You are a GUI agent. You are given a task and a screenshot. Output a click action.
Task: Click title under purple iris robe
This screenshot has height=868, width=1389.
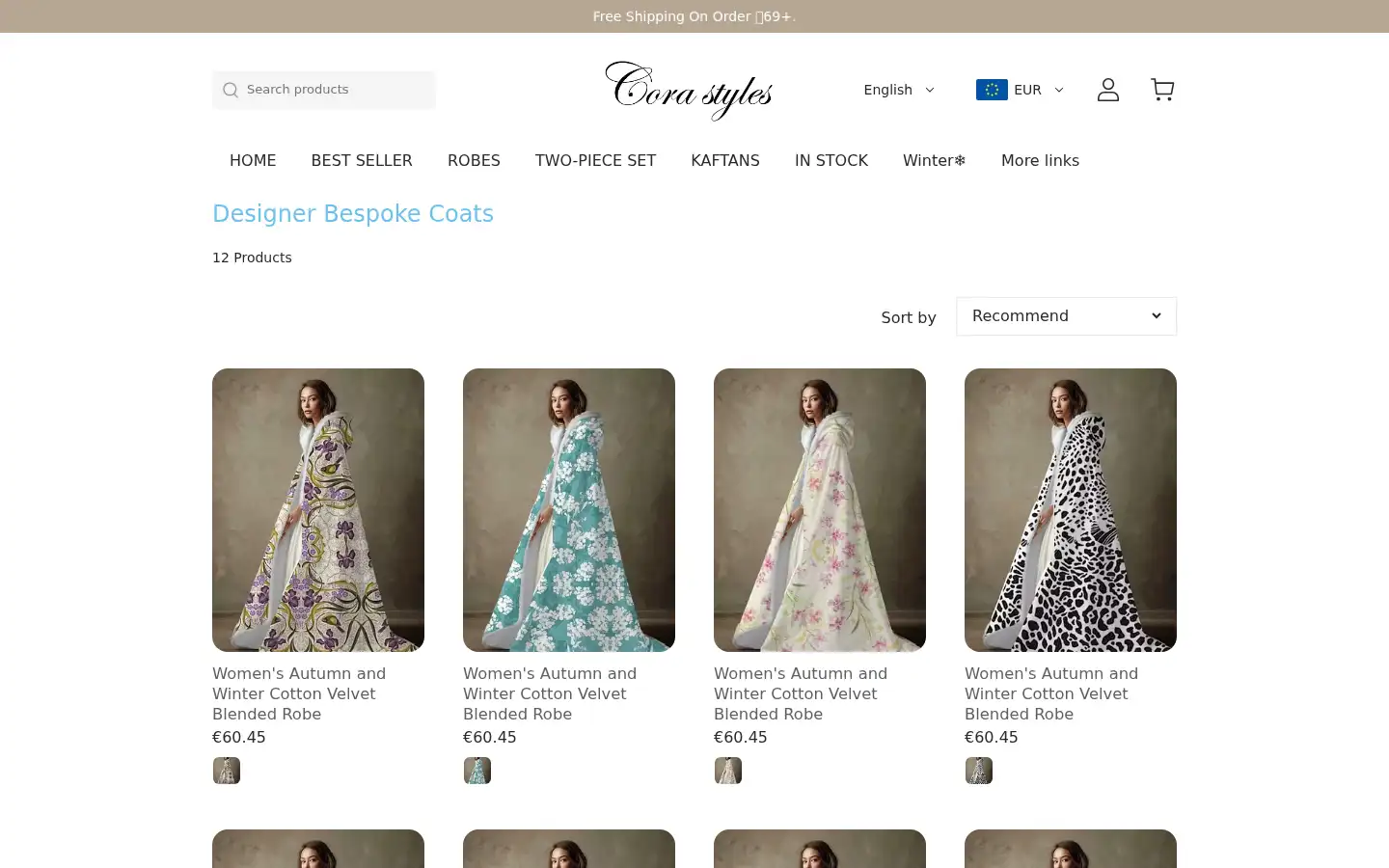299,693
